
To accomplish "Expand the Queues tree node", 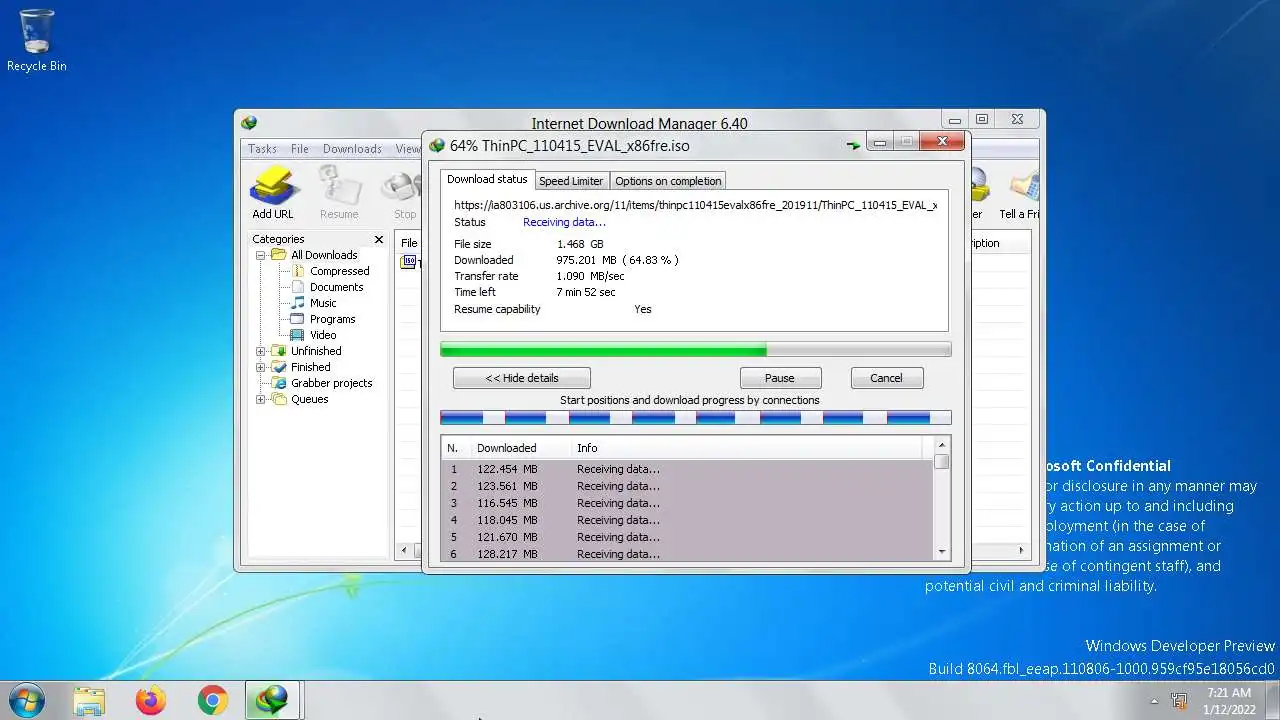I will tap(261, 399).
